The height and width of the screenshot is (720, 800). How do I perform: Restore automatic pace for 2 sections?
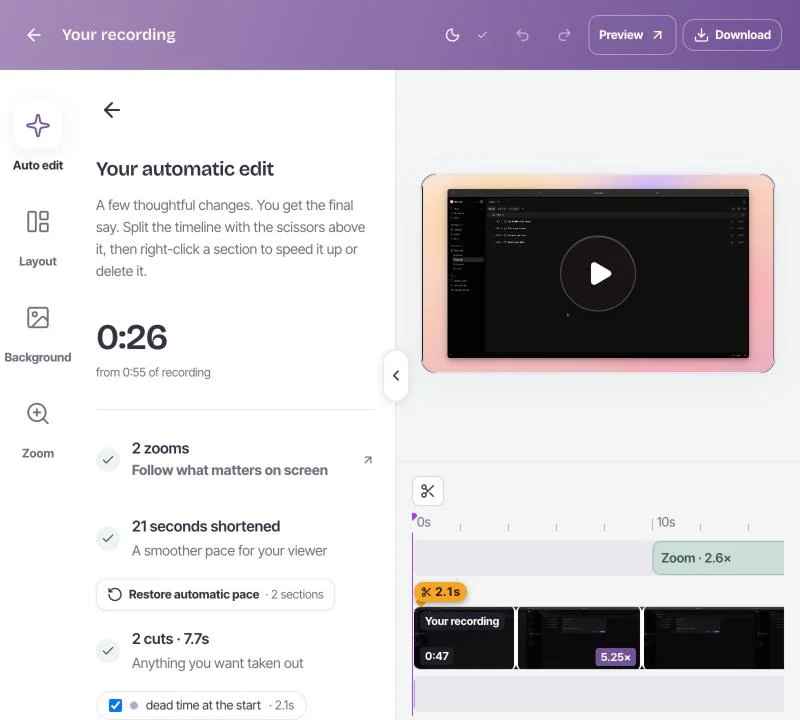click(x=215, y=594)
